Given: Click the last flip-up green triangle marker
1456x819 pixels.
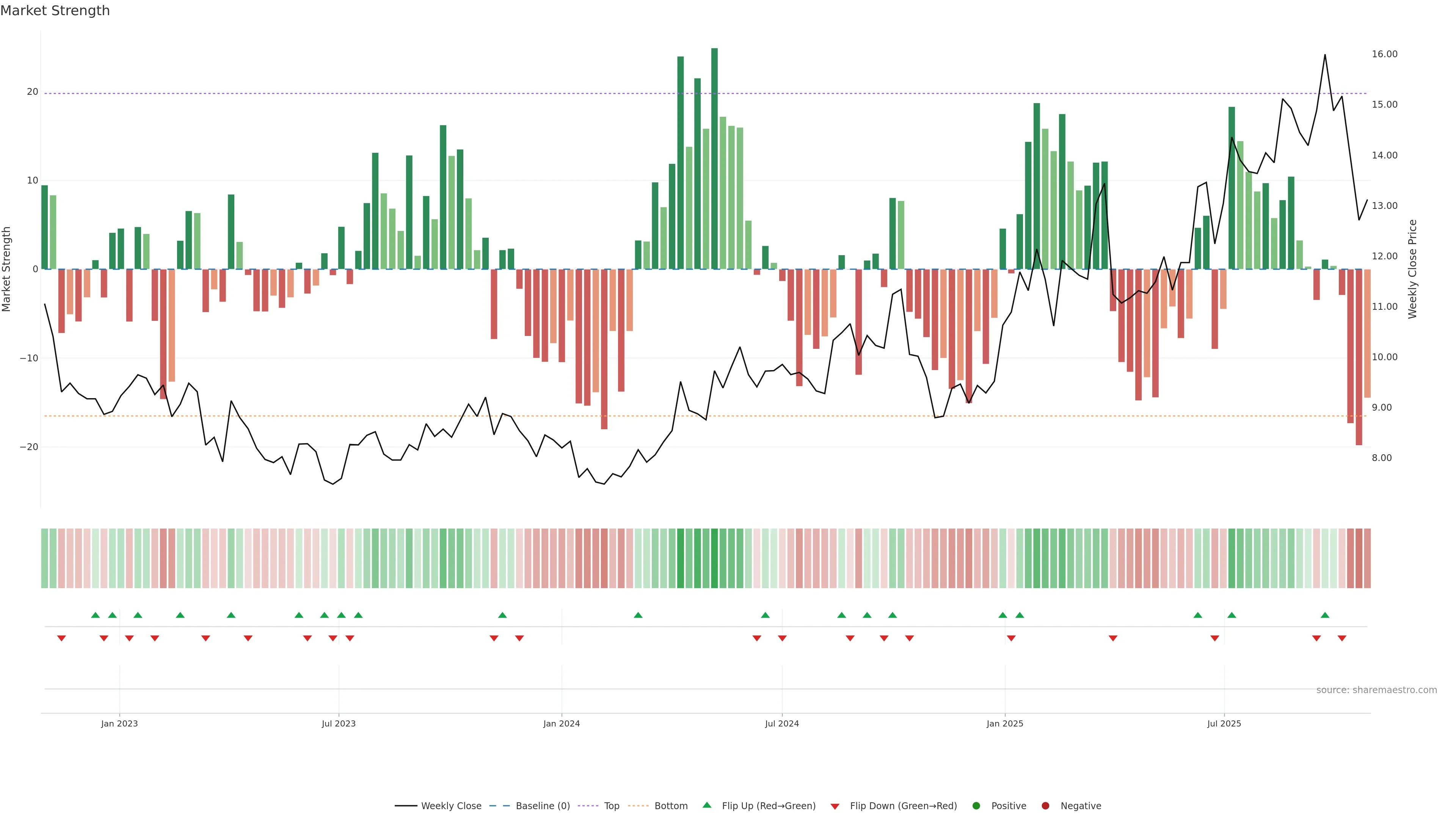Looking at the screenshot, I should coord(1325,615).
